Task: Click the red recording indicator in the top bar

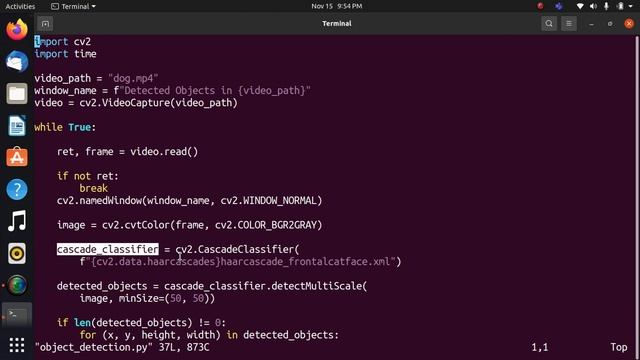Action: tap(540, 6)
